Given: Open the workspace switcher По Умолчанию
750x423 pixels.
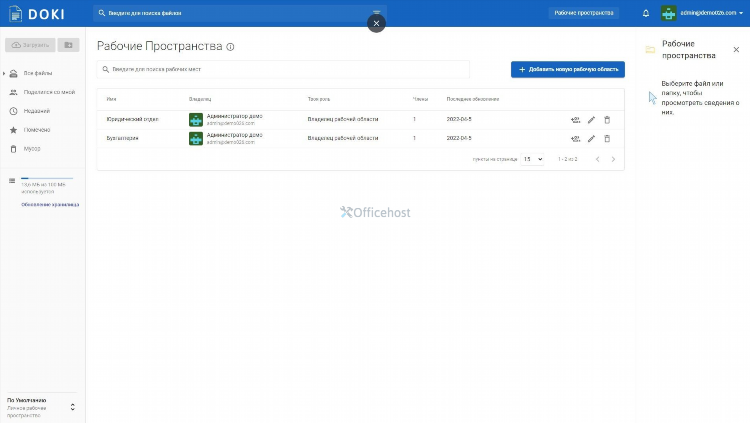Looking at the screenshot, I should tap(41, 407).
